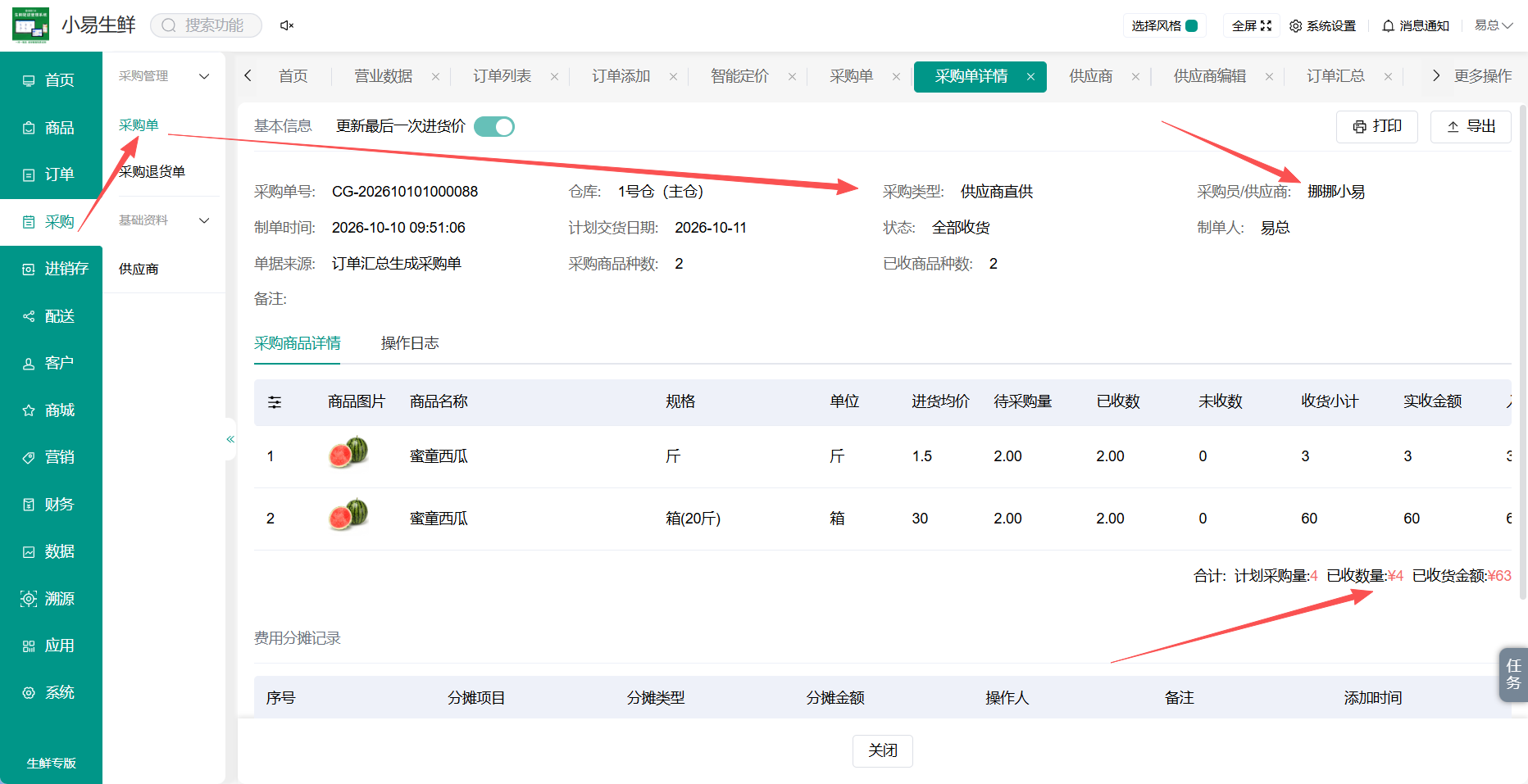Toggle the sound mute icon

(x=287, y=25)
